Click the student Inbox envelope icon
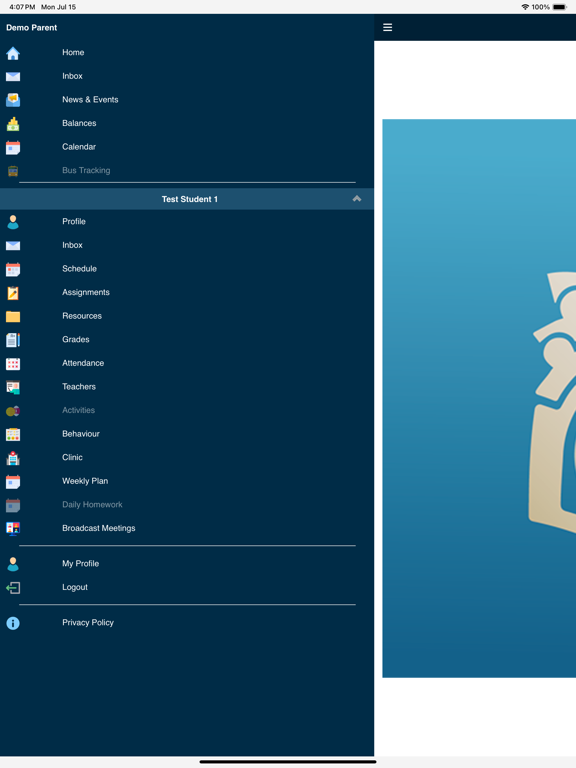 (13, 245)
